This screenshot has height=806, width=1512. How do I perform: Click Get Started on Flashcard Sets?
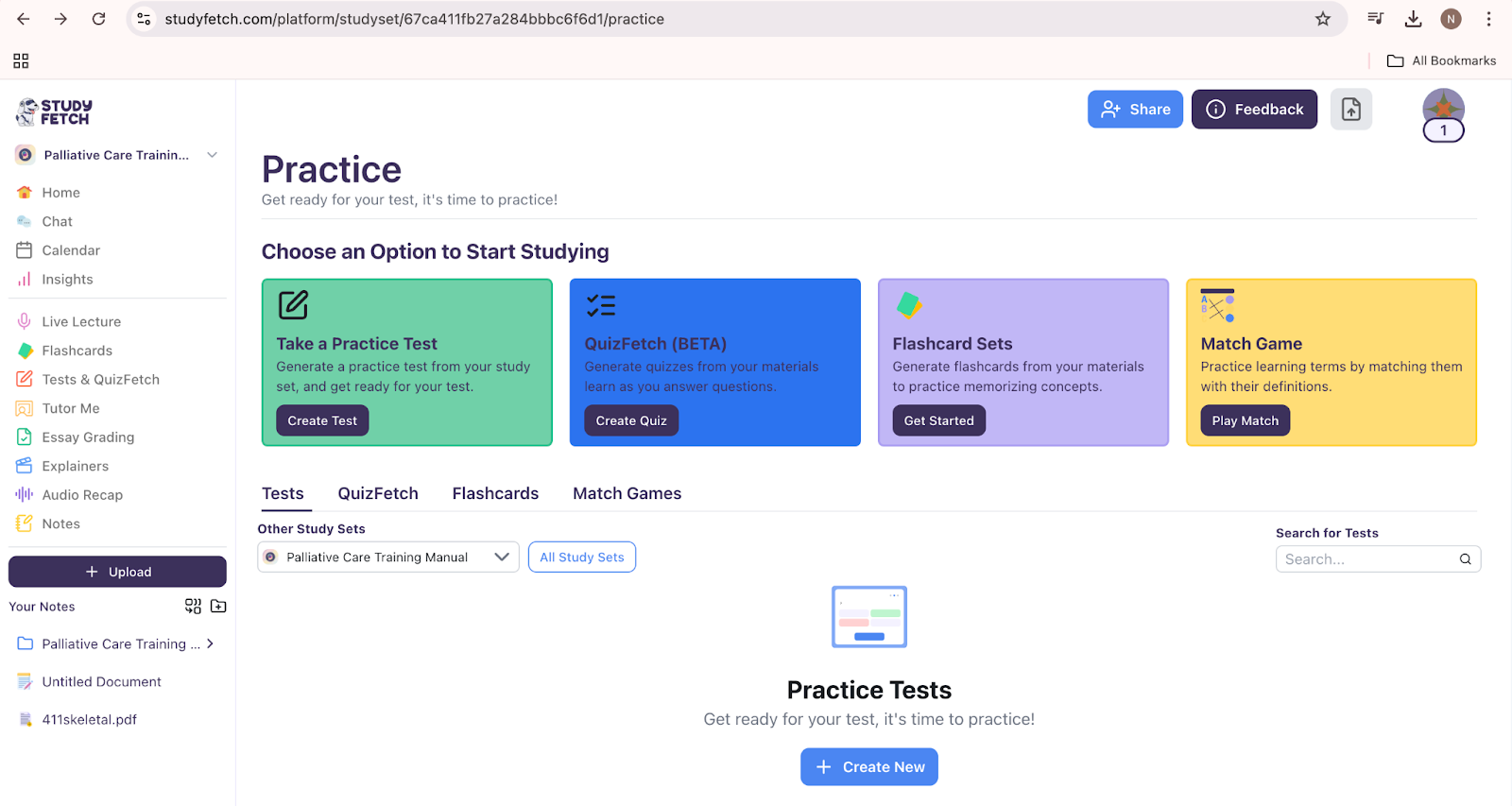pyautogui.click(x=938, y=420)
